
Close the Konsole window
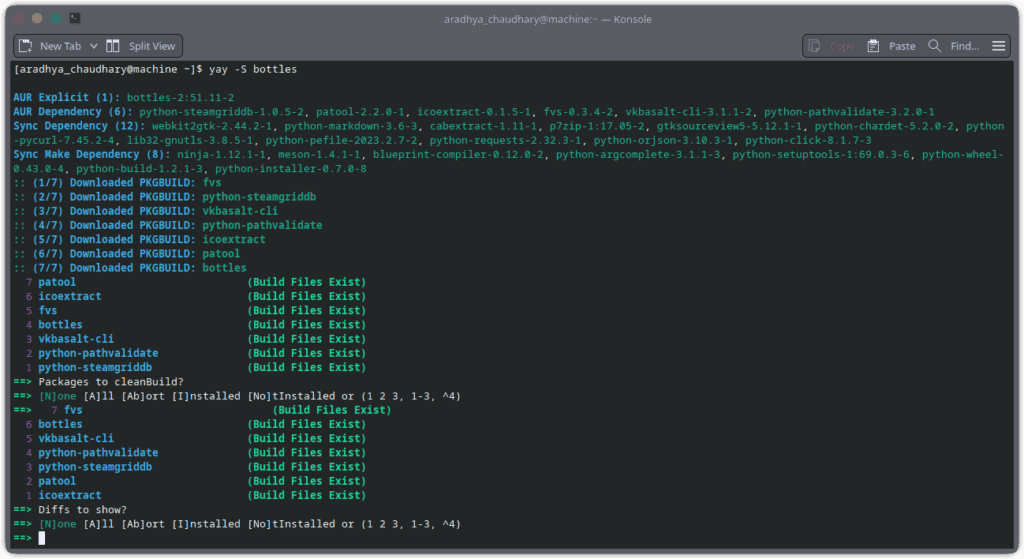(18, 18)
